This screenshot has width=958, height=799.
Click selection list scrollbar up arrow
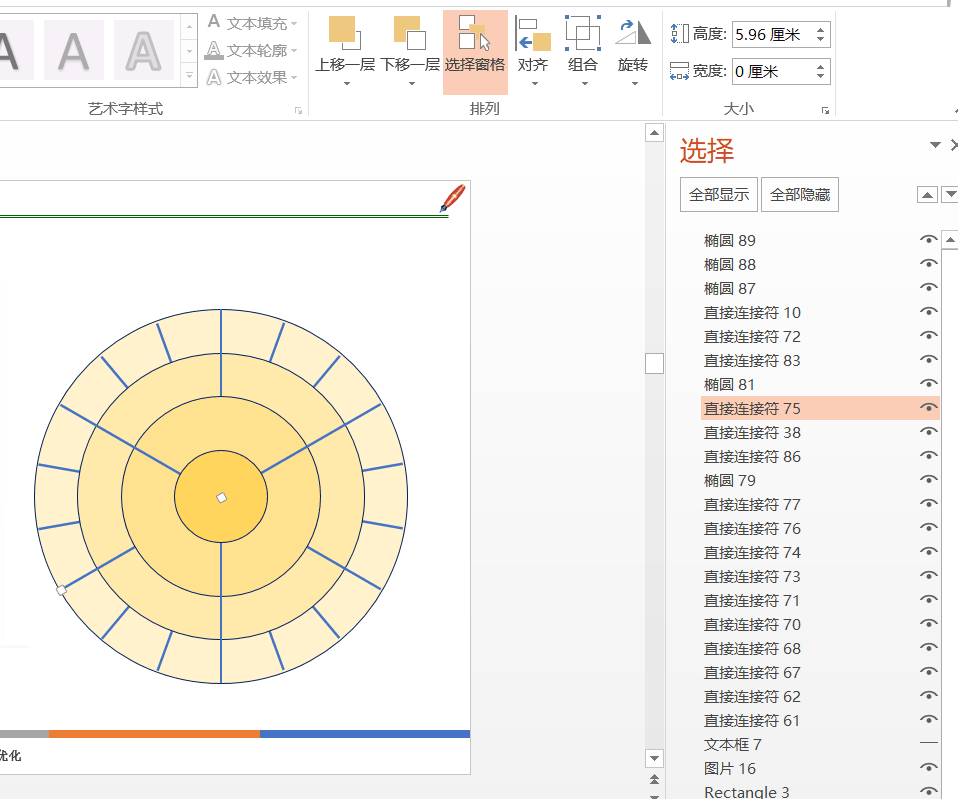[x=950, y=239]
